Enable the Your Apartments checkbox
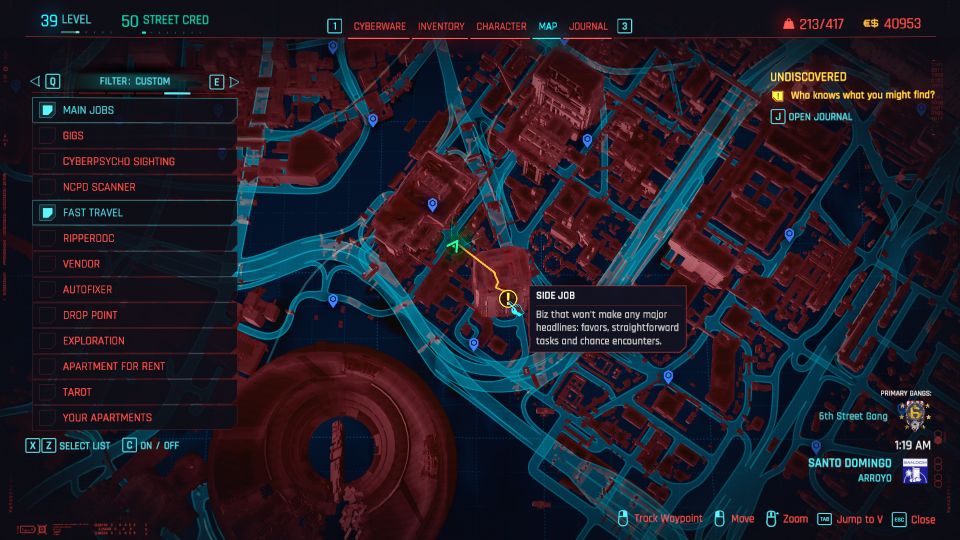The width and height of the screenshot is (960, 540). point(47,418)
